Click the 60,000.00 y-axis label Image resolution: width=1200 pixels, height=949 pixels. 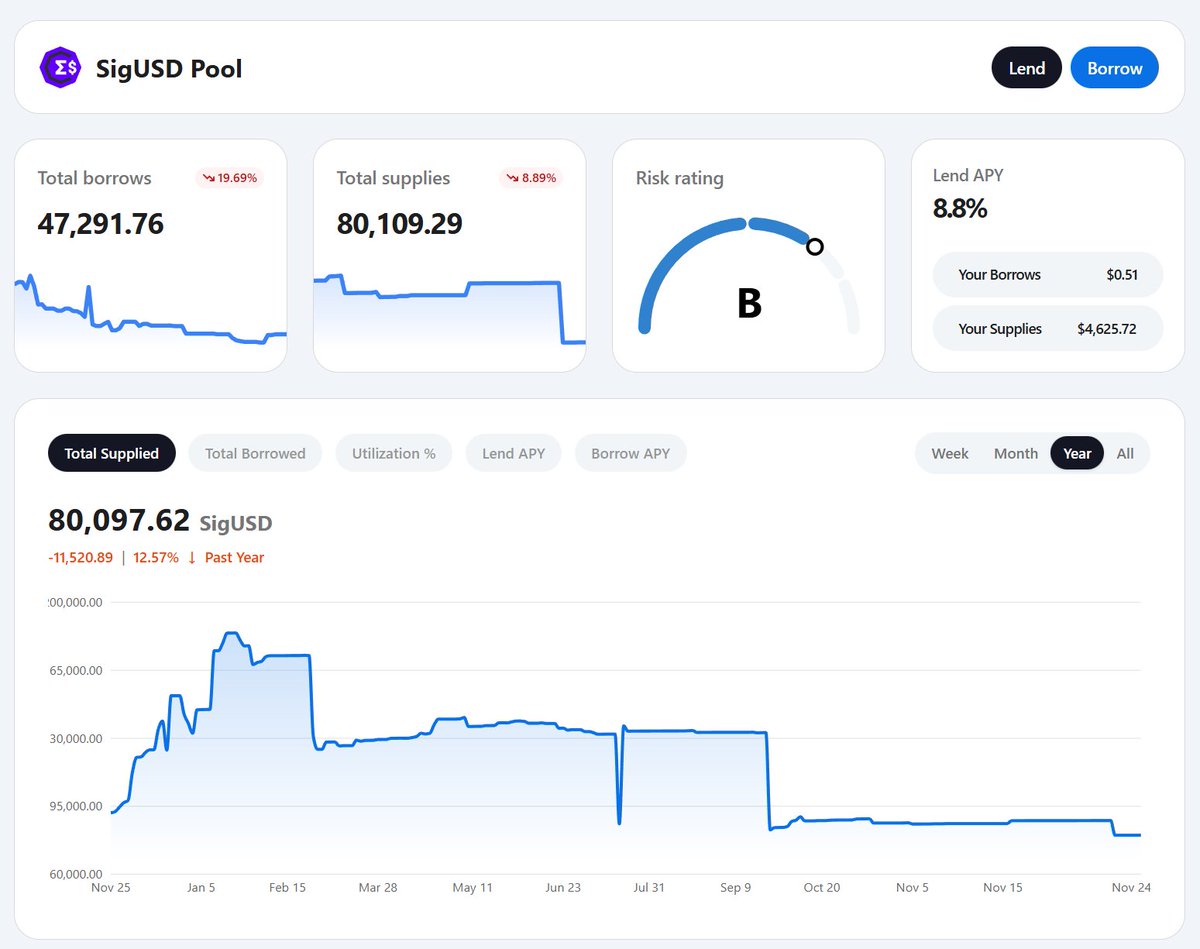(x=76, y=874)
